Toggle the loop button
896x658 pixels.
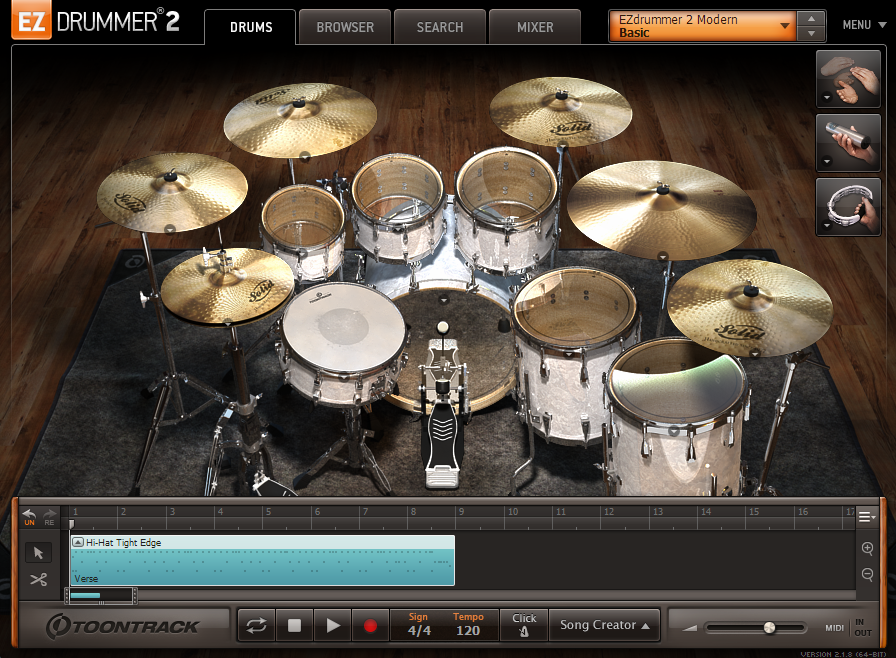[257, 625]
